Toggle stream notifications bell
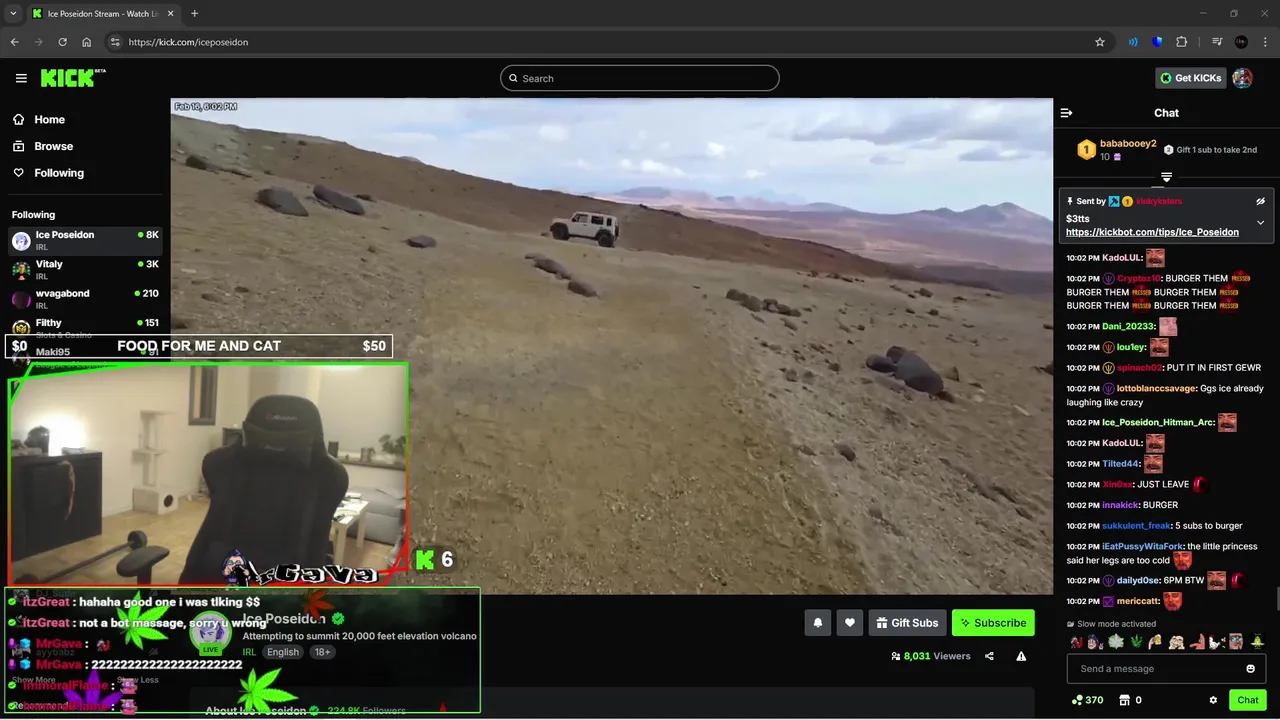 818,623
